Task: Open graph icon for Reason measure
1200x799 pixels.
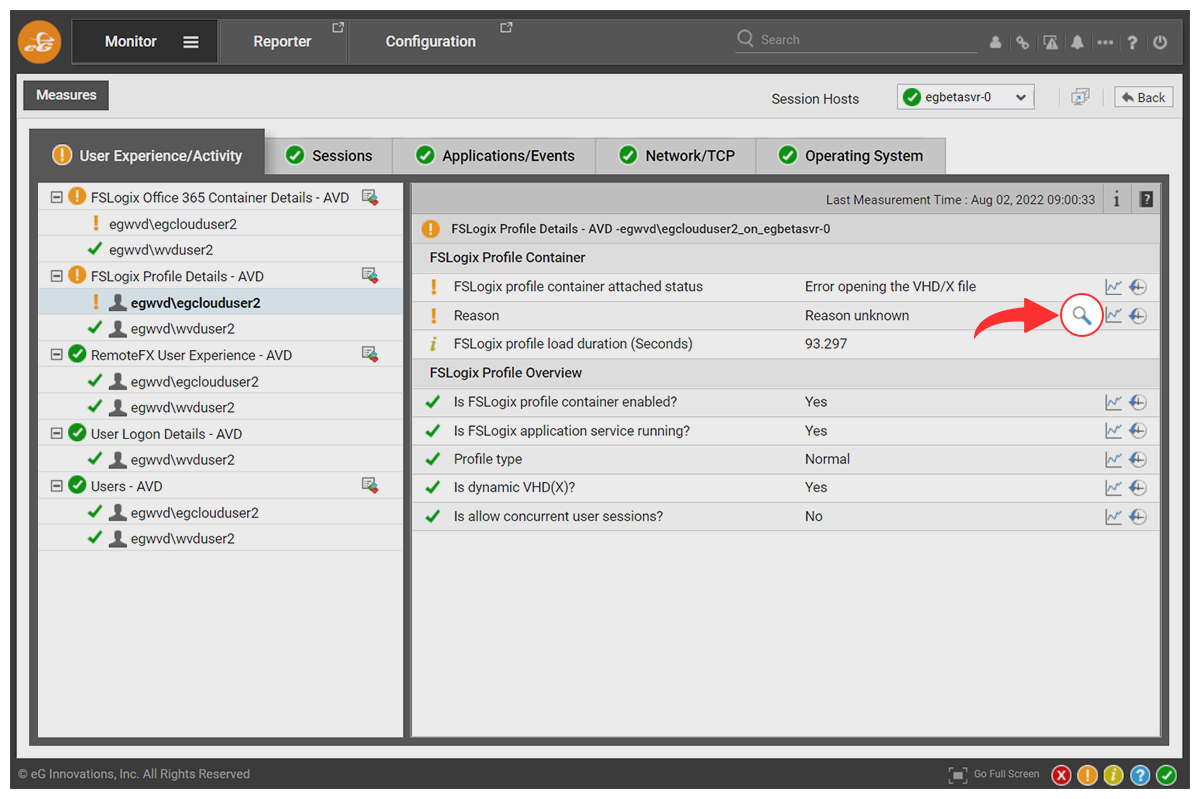Action: pos(1114,316)
